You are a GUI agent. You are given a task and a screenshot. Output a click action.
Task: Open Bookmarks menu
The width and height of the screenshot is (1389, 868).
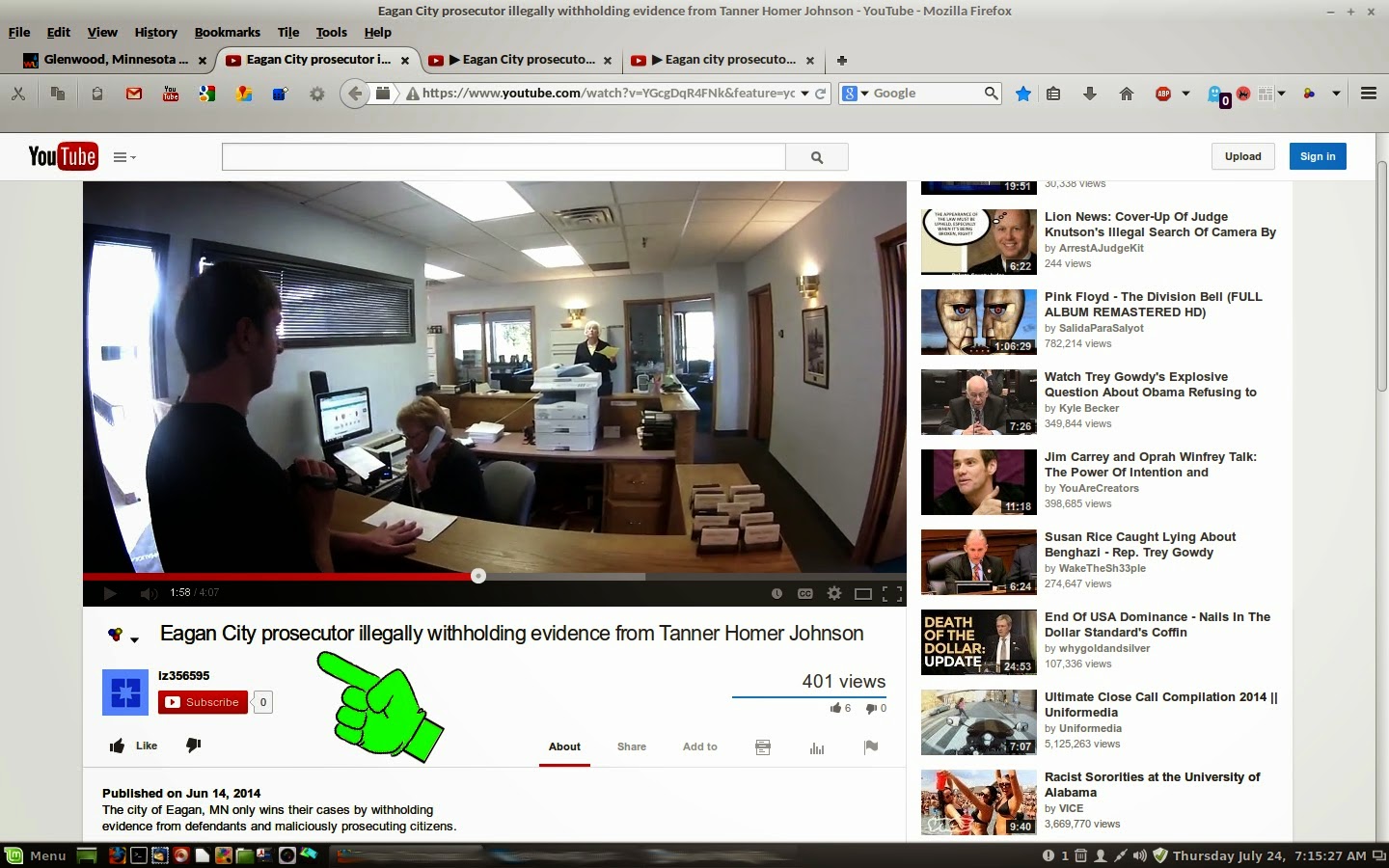(228, 32)
